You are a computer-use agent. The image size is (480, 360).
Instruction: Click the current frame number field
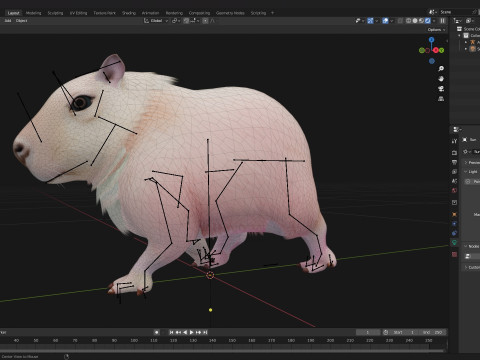(368, 332)
